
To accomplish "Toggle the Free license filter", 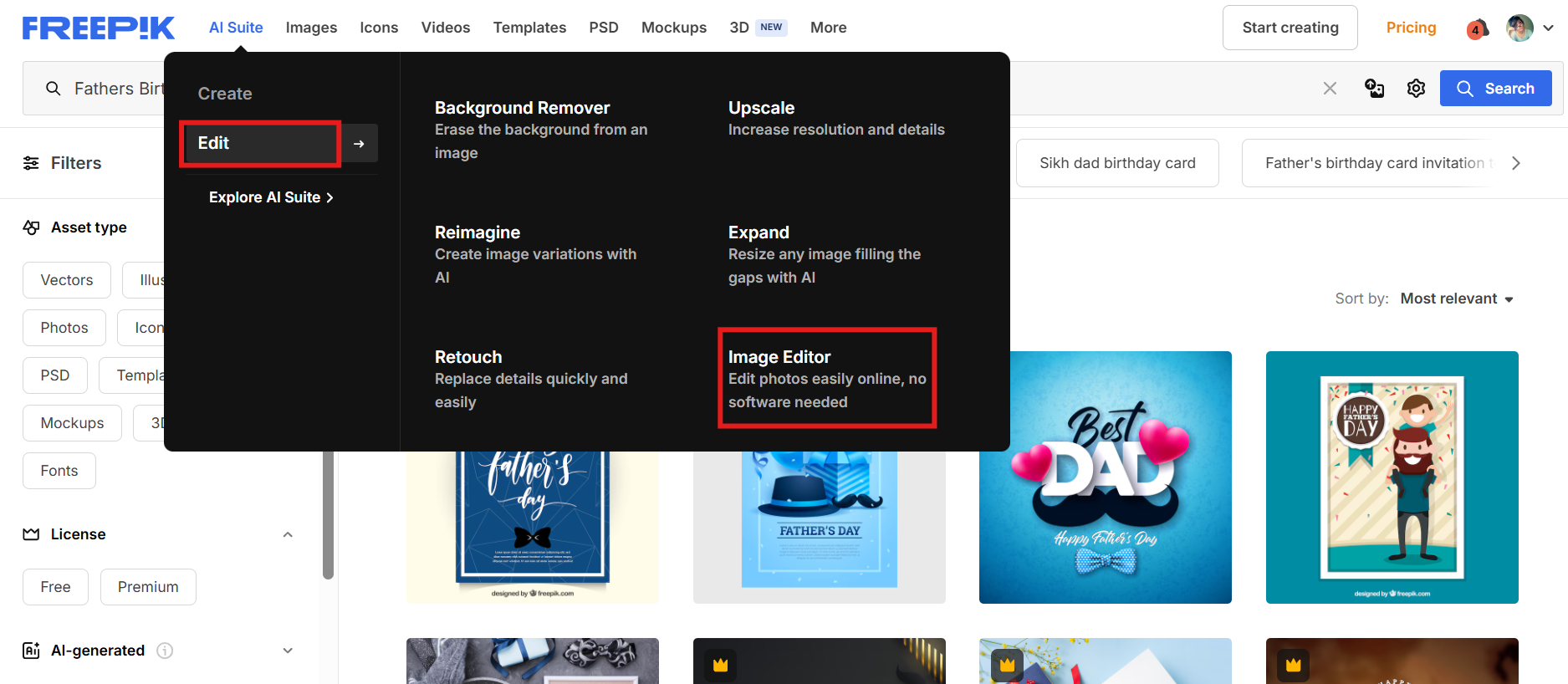I will tap(56, 587).
